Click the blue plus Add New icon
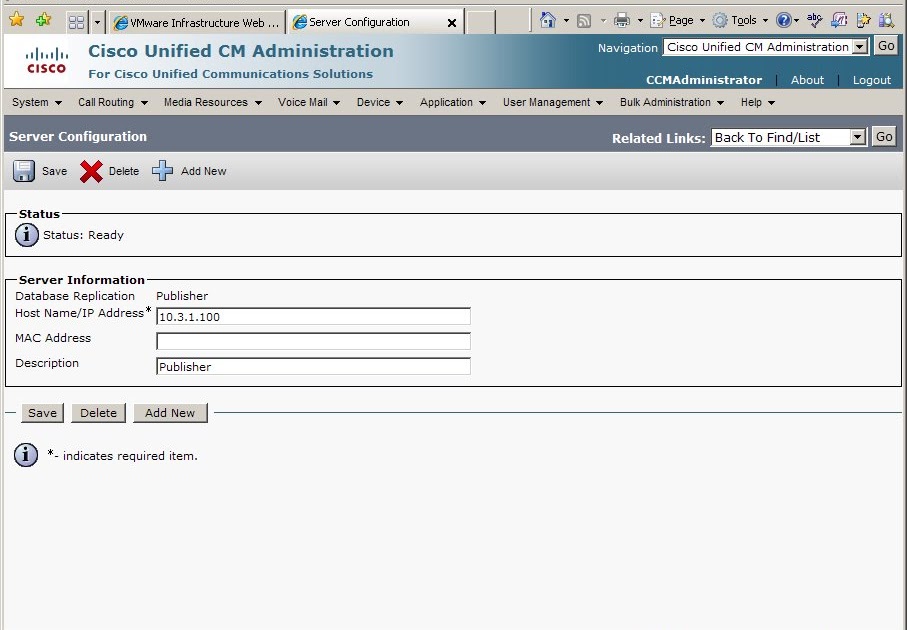907x630 pixels. (x=163, y=171)
